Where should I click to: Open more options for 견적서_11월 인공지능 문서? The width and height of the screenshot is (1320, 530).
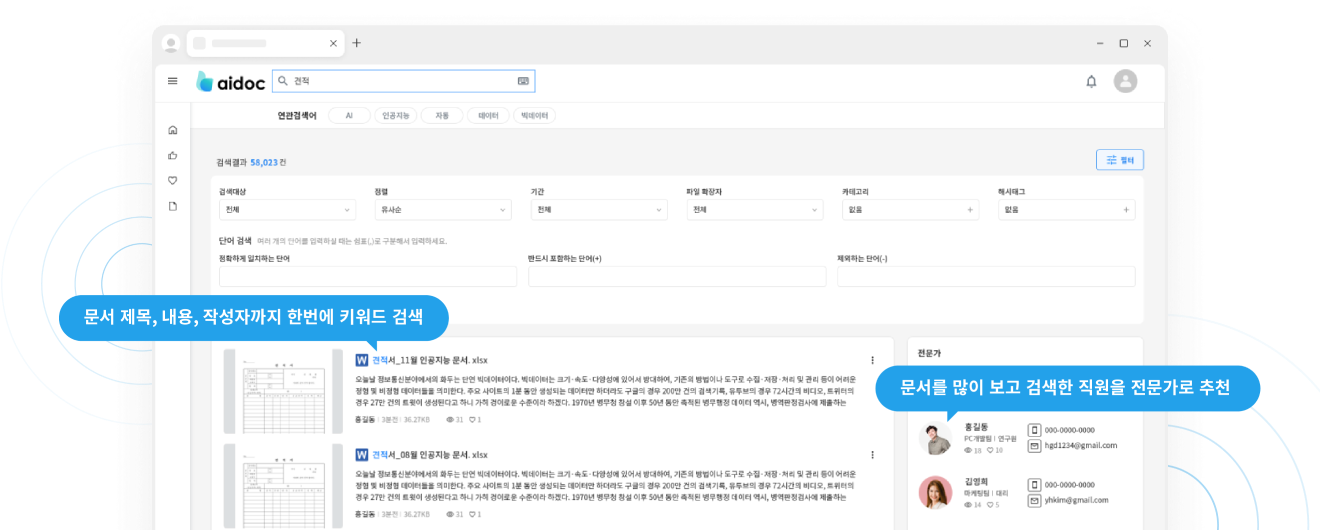pyautogui.click(x=872, y=360)
